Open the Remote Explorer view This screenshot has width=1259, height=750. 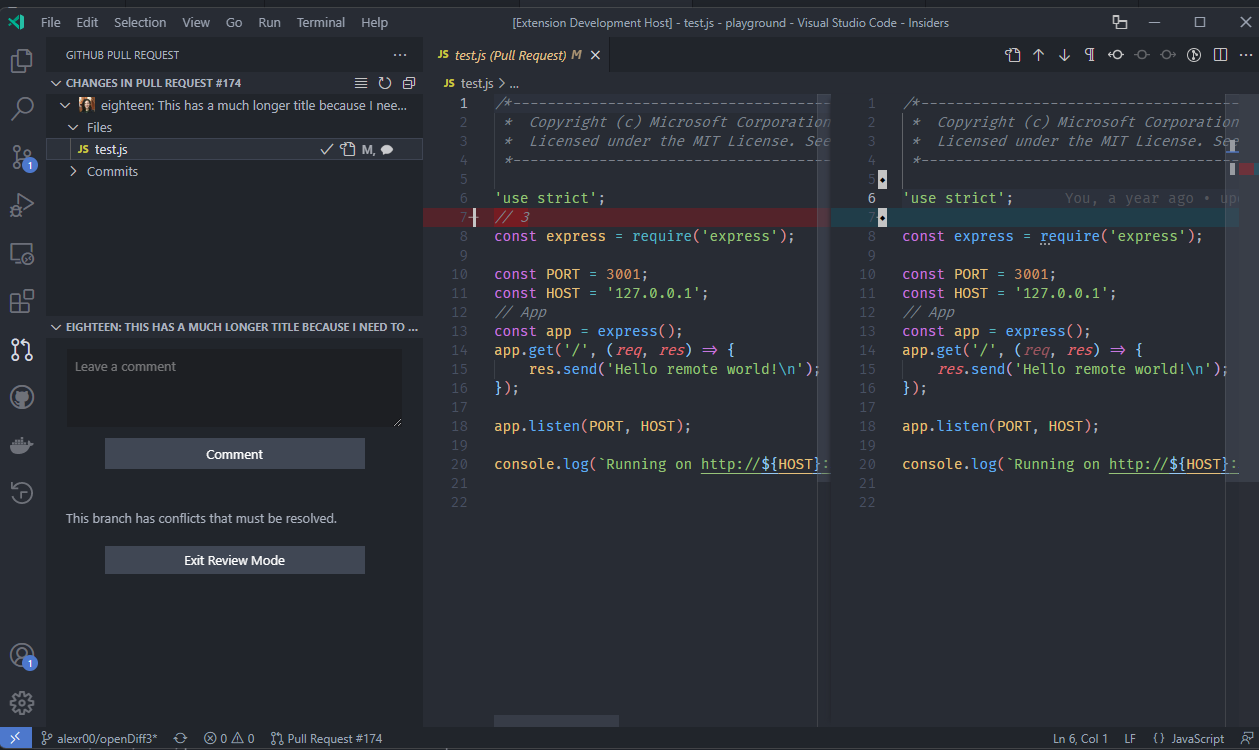(x=22, y=254)
